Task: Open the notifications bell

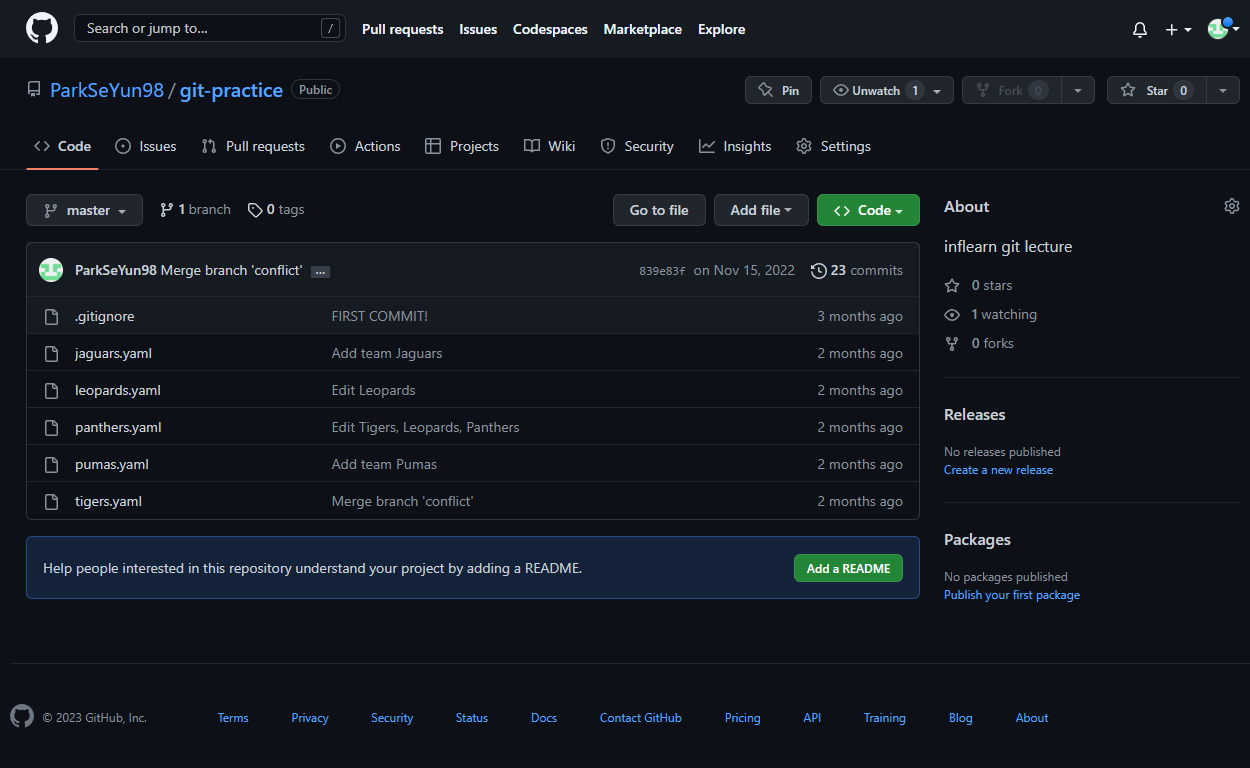Action: click(1140, 30)
